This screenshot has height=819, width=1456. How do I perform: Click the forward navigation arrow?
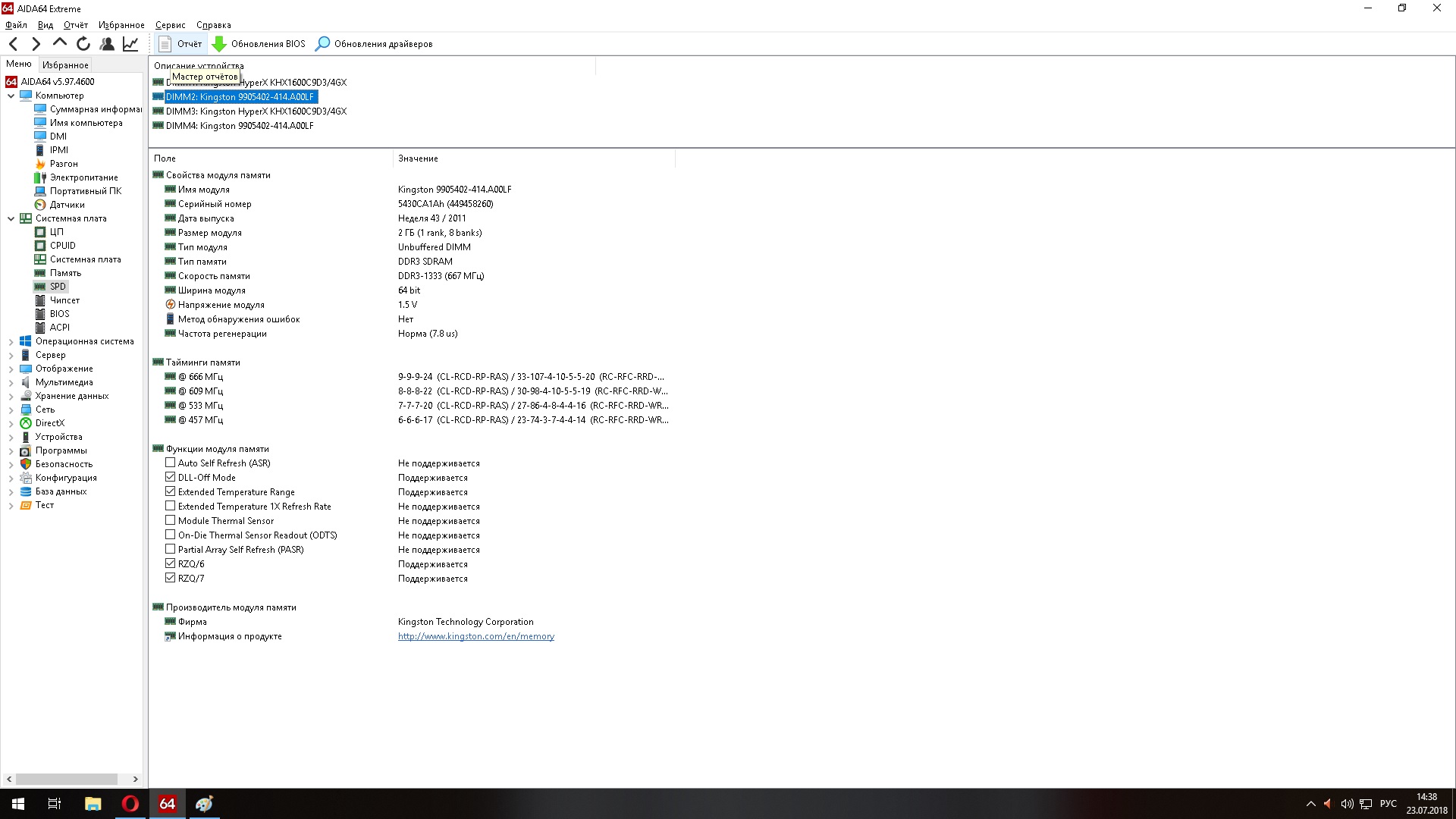tap(36, 44)
